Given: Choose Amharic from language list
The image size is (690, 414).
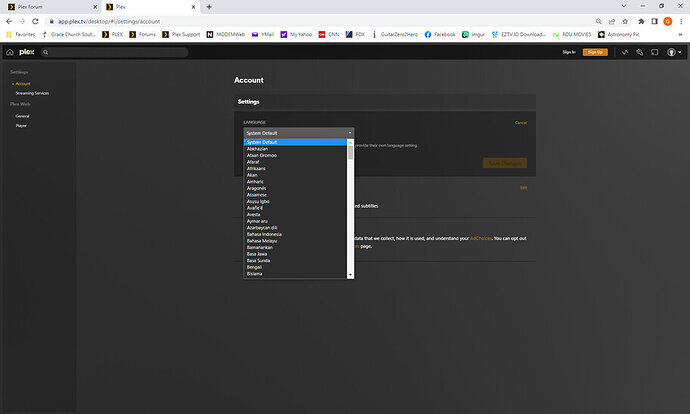Looking at the screenshot, I should click(295, 182).
